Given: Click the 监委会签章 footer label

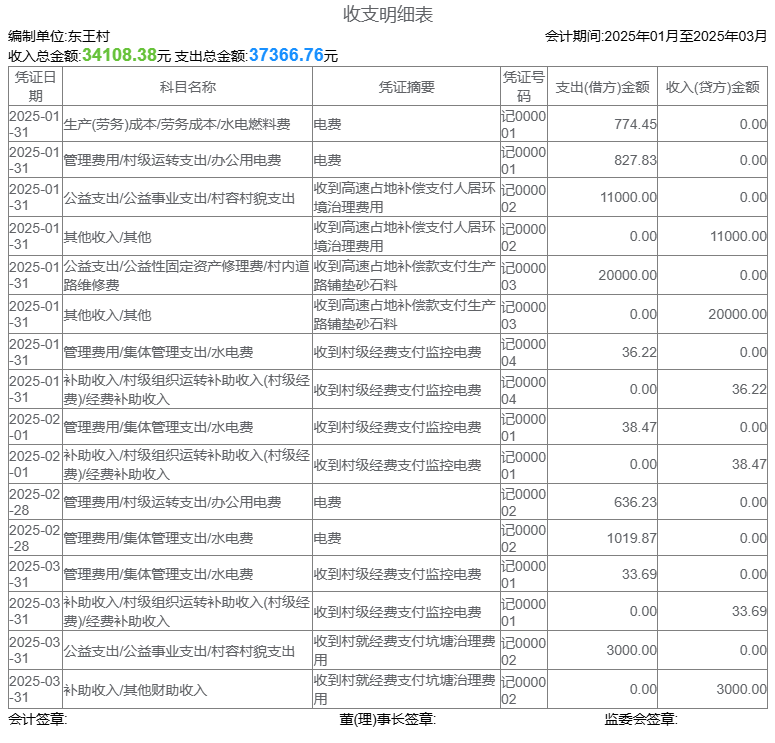Looking at the screenshot, I should coord(641,719).
